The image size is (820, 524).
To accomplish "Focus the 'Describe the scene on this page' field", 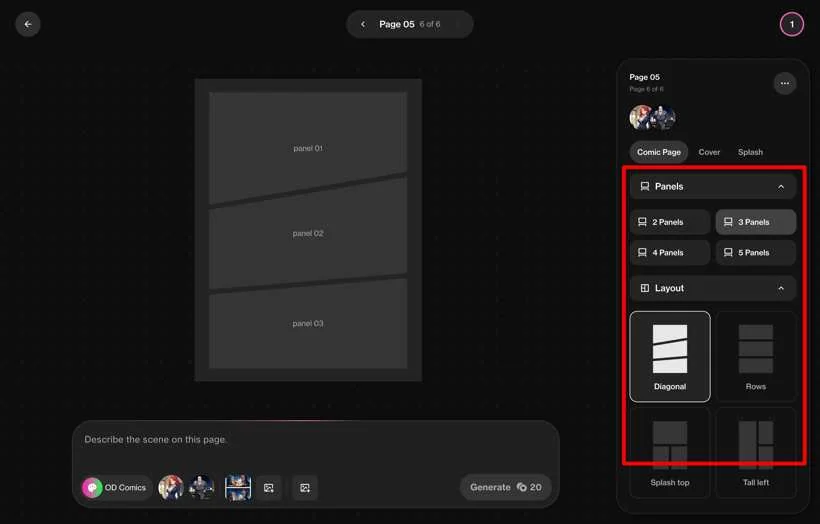I will click(x=315, y=440).
